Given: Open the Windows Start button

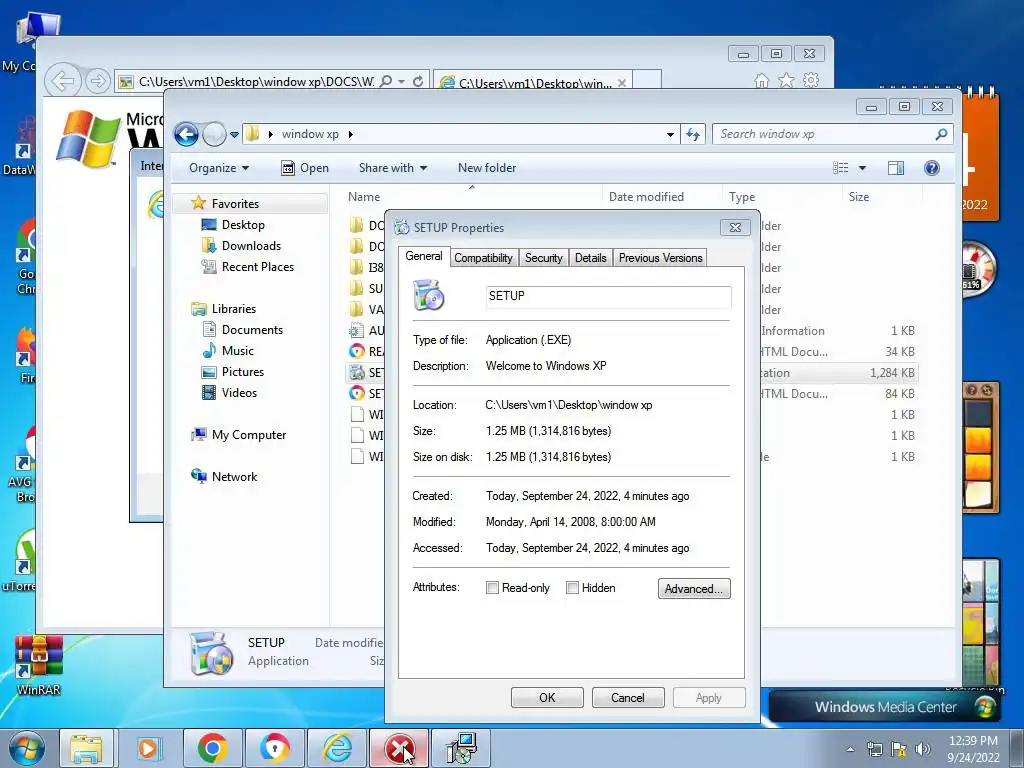Looking at the screenshot, I should click(x=27, y=748).
